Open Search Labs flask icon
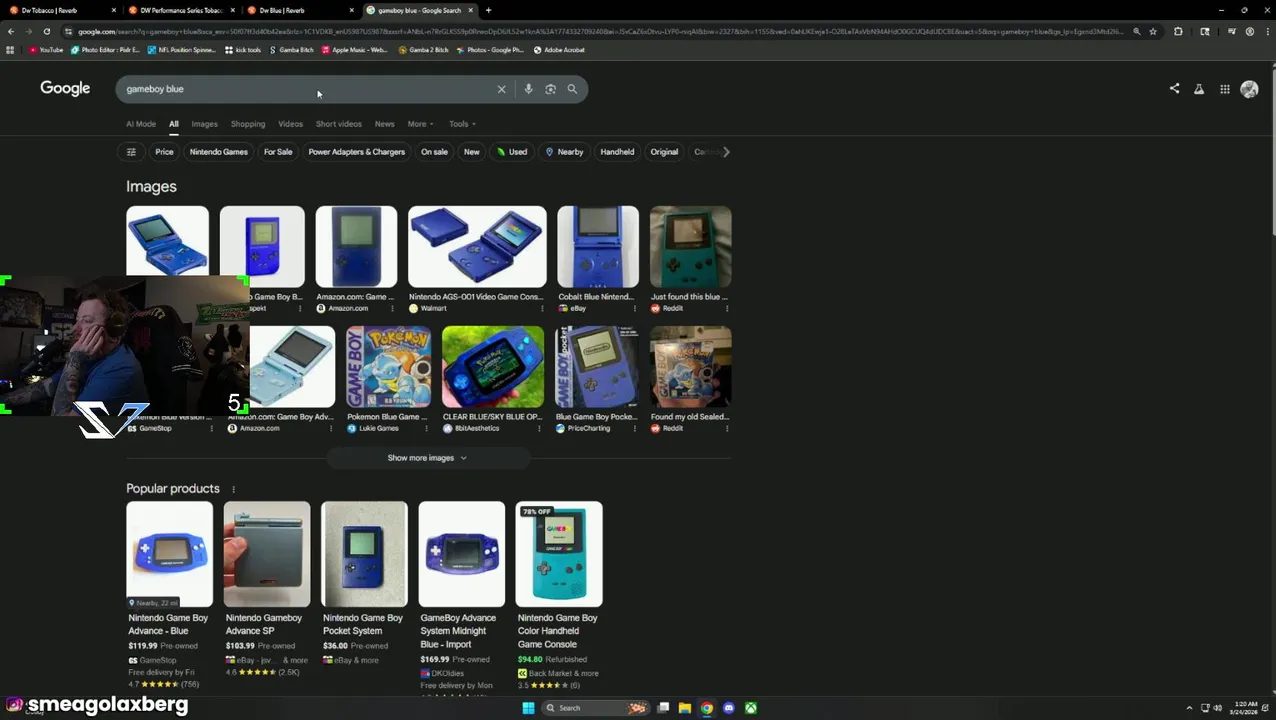 pos(1199,89)
